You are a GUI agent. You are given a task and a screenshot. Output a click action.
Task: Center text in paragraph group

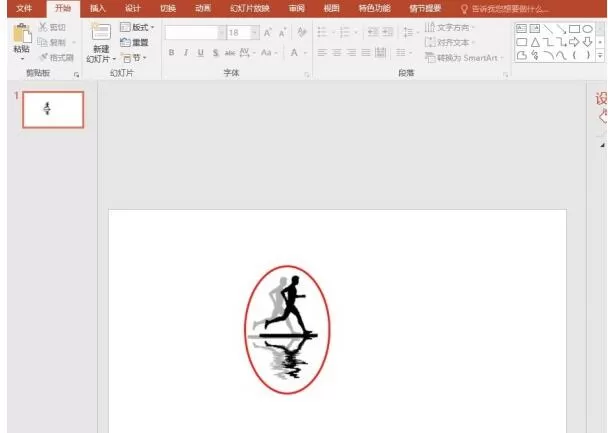(337, 52)
